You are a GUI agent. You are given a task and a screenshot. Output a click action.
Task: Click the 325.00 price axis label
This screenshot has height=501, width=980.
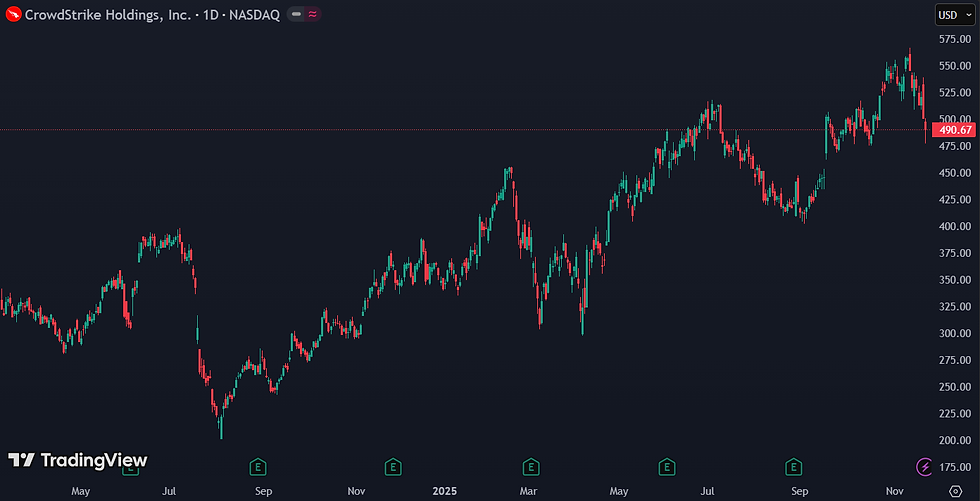[x=956, y=307]
